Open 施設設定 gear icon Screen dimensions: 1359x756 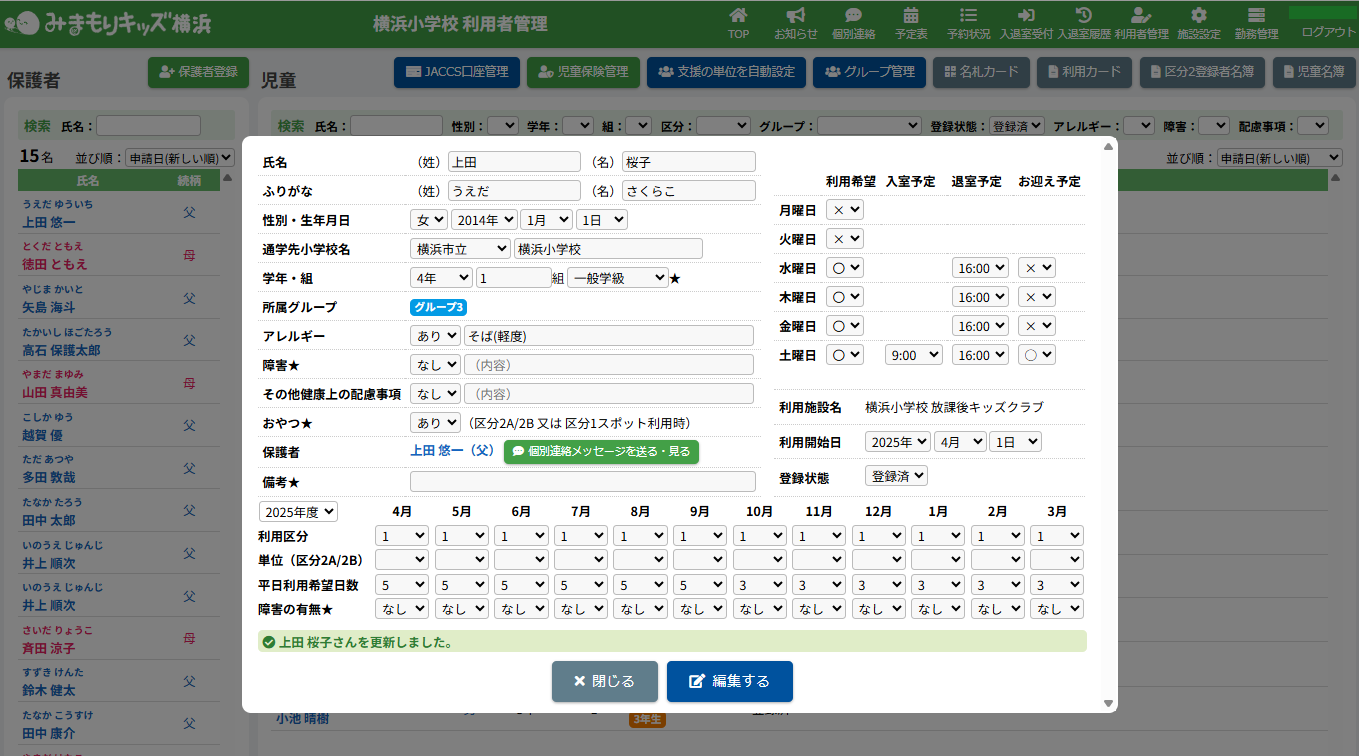click(x=1199, y=16)
